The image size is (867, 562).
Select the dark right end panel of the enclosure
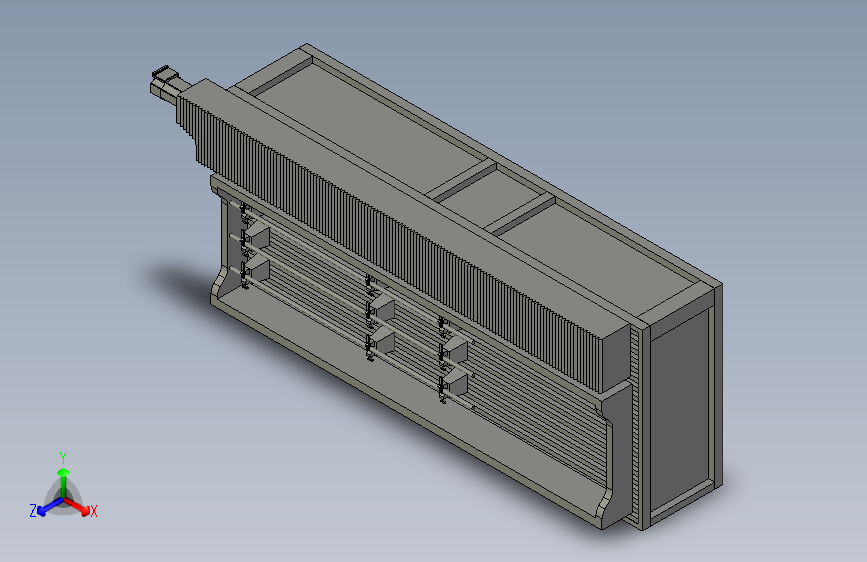click(x=681, y=410)
